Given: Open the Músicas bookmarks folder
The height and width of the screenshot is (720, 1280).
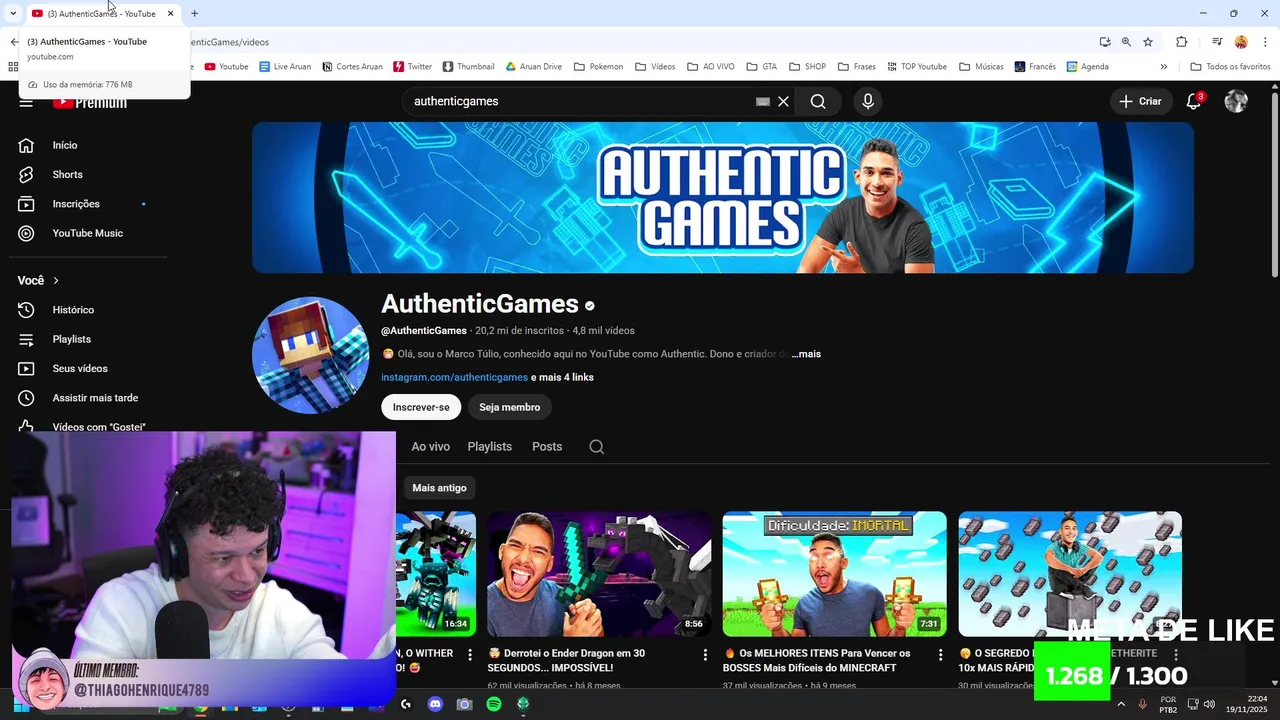Looking at the screenshot, I should 981,66.
